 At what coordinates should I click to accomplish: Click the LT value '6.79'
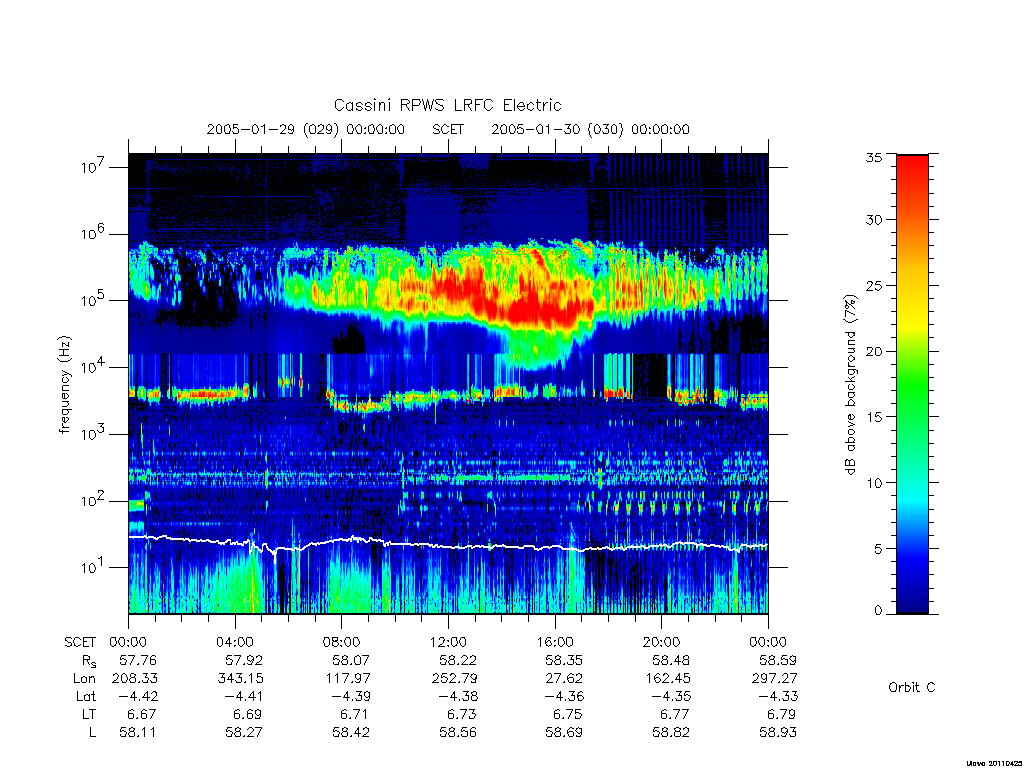pyautogui.click(x=782, y=714)
